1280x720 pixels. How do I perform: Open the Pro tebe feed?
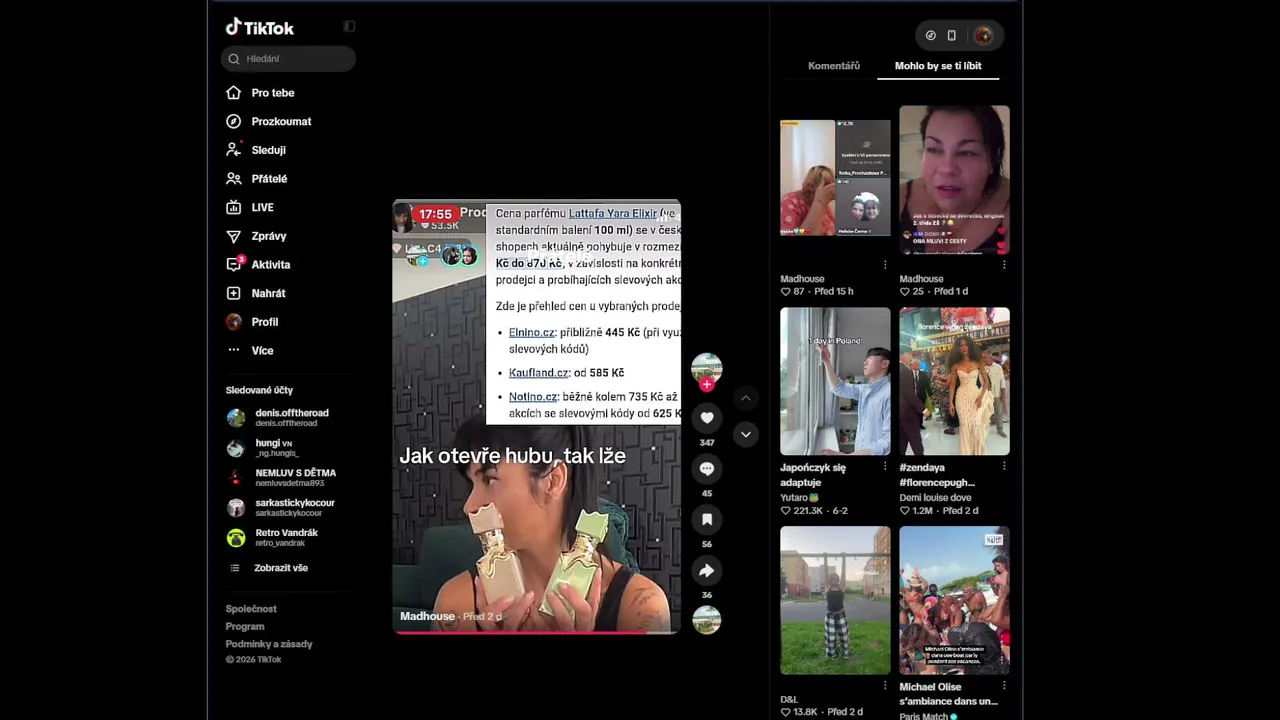tap(273, 93)
